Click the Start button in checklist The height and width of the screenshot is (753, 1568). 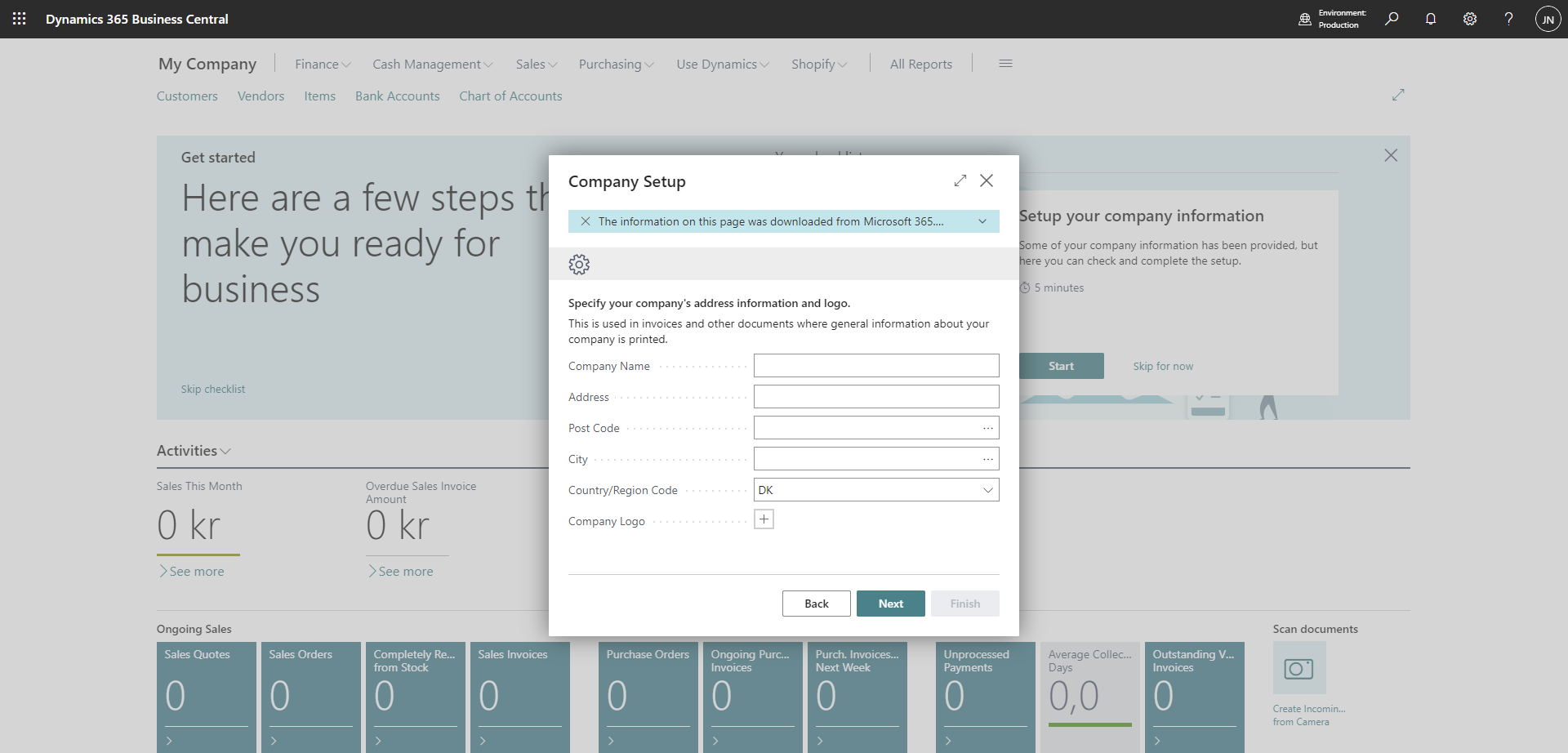coord(1061,366)
